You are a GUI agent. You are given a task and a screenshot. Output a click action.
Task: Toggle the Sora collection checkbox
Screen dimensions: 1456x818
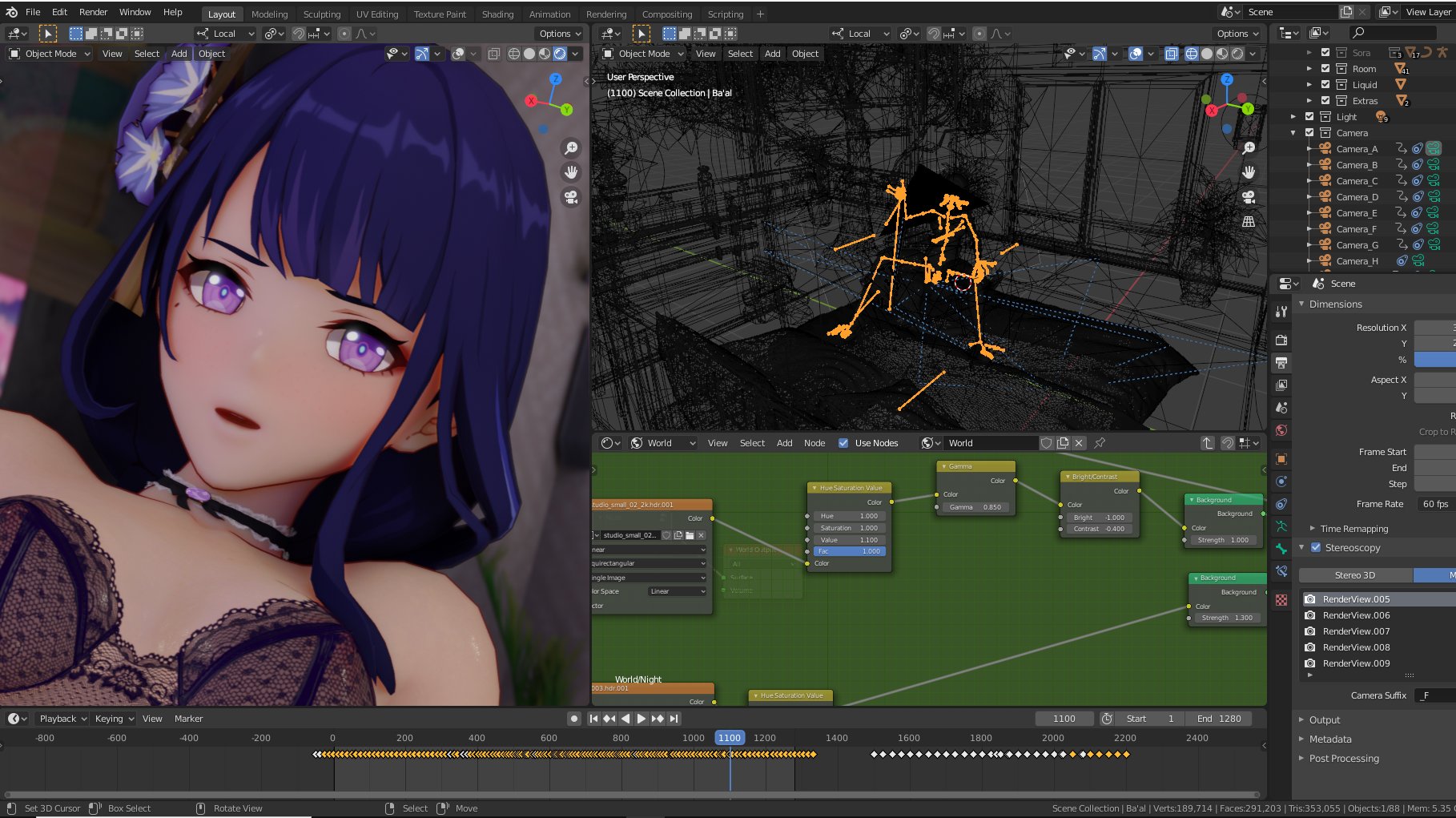(1325, 53)
